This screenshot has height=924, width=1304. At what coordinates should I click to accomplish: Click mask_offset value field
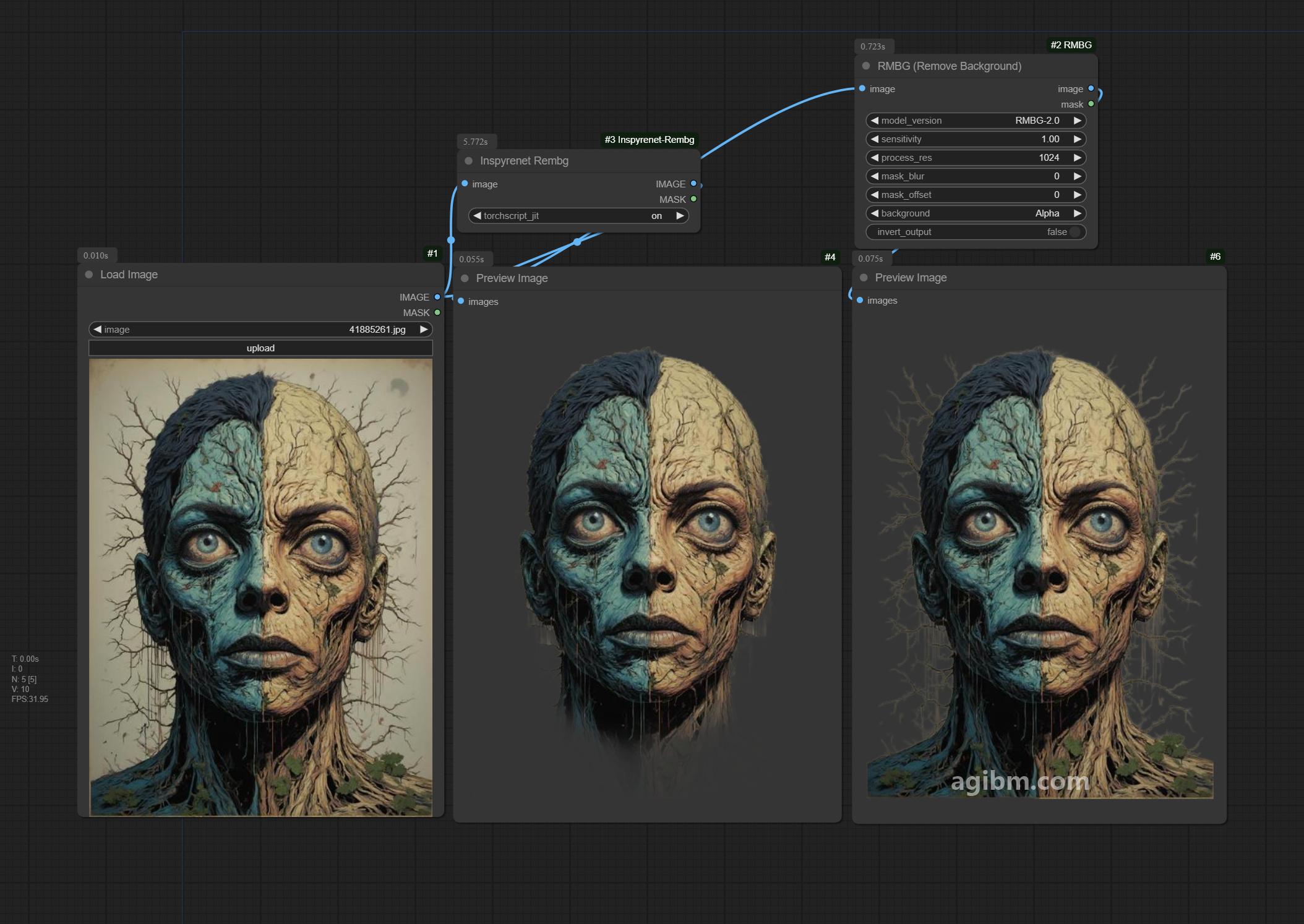pyautogui.click(x=976, y=195)
